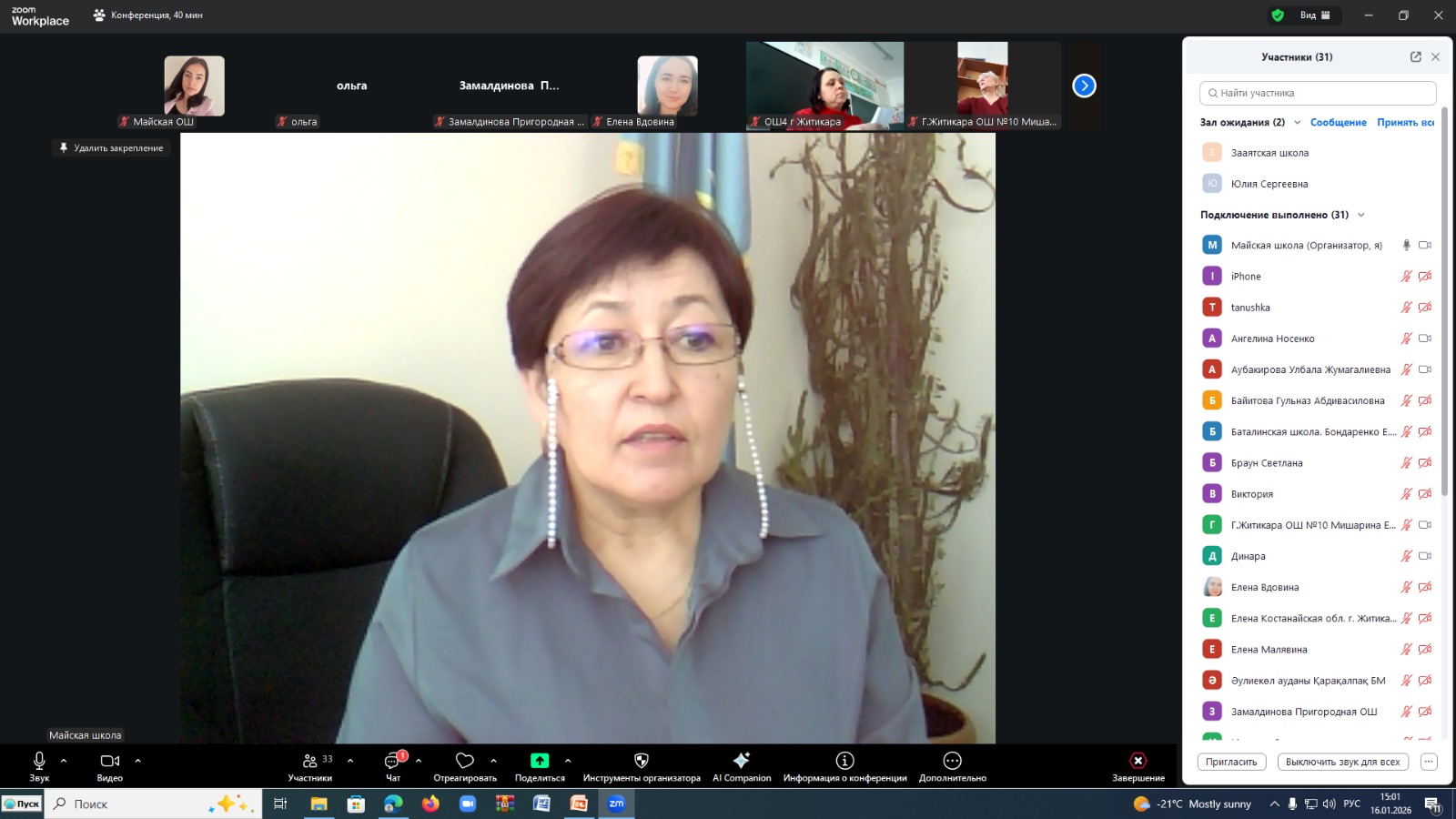1456x819 pixels.
Task: Open the AI Companion tool
Action: 742,761
